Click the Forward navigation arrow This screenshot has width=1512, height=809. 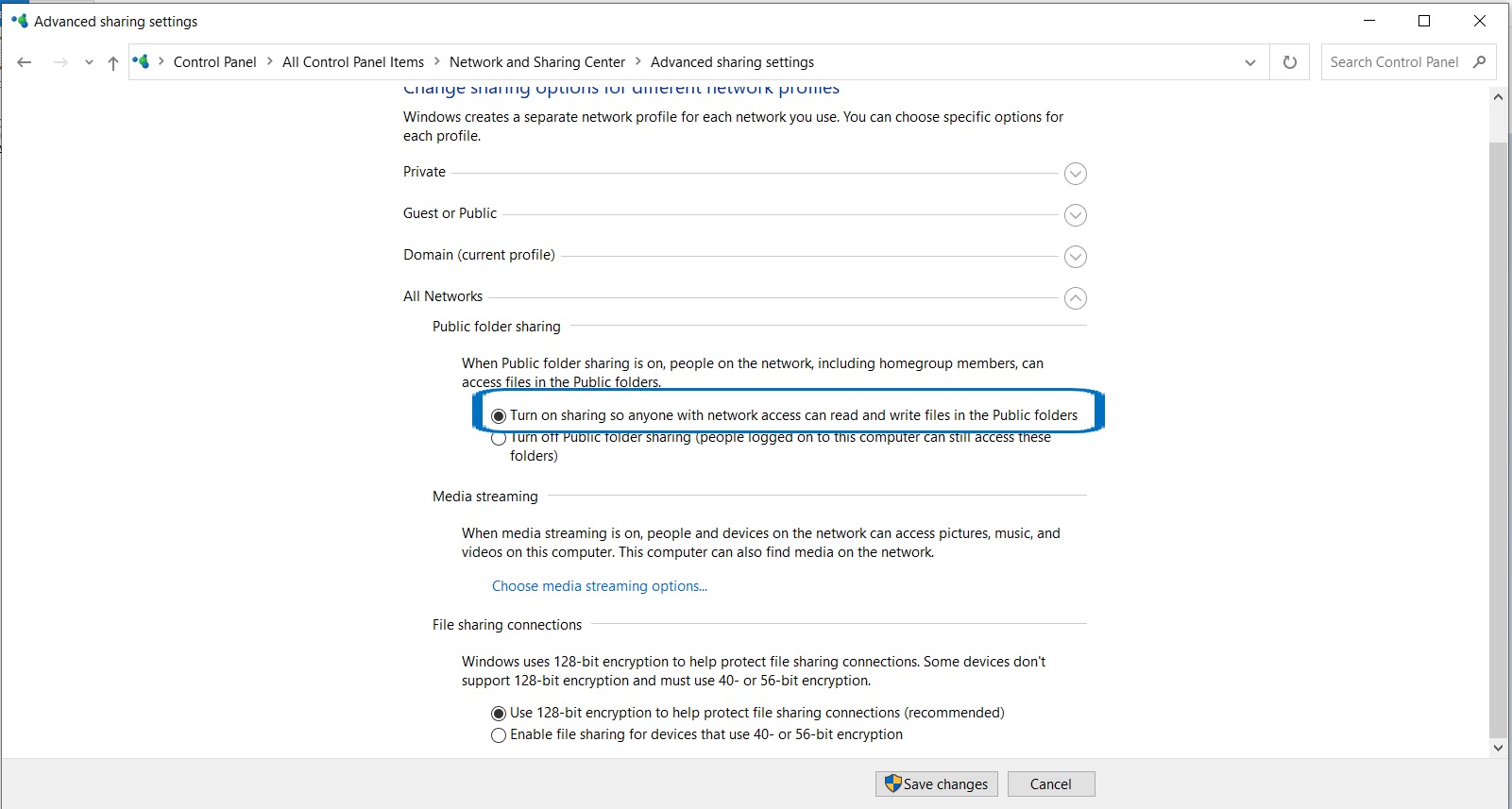coord(60,62)
